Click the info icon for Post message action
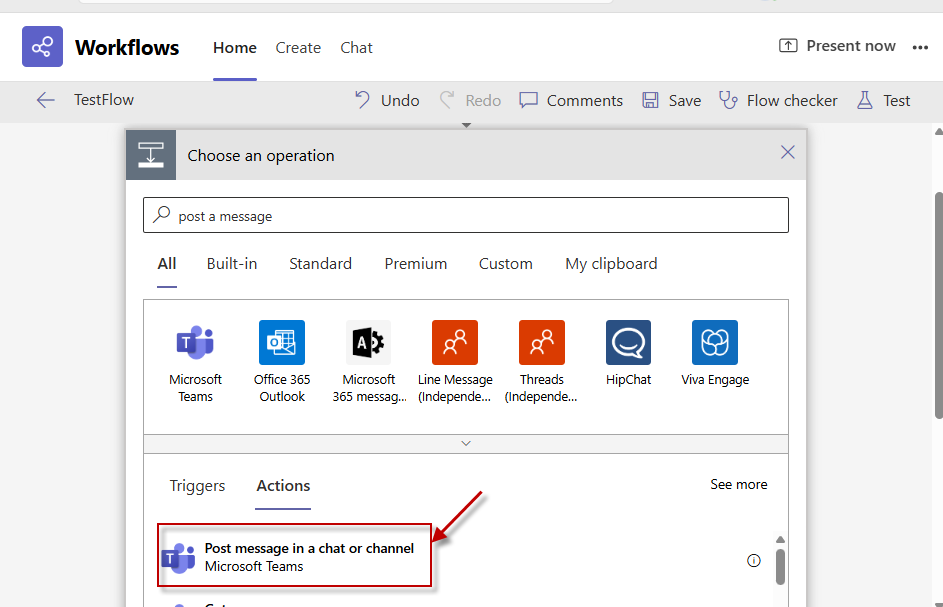The height and width of the screenshot is (607, 943). pos(754,561)
